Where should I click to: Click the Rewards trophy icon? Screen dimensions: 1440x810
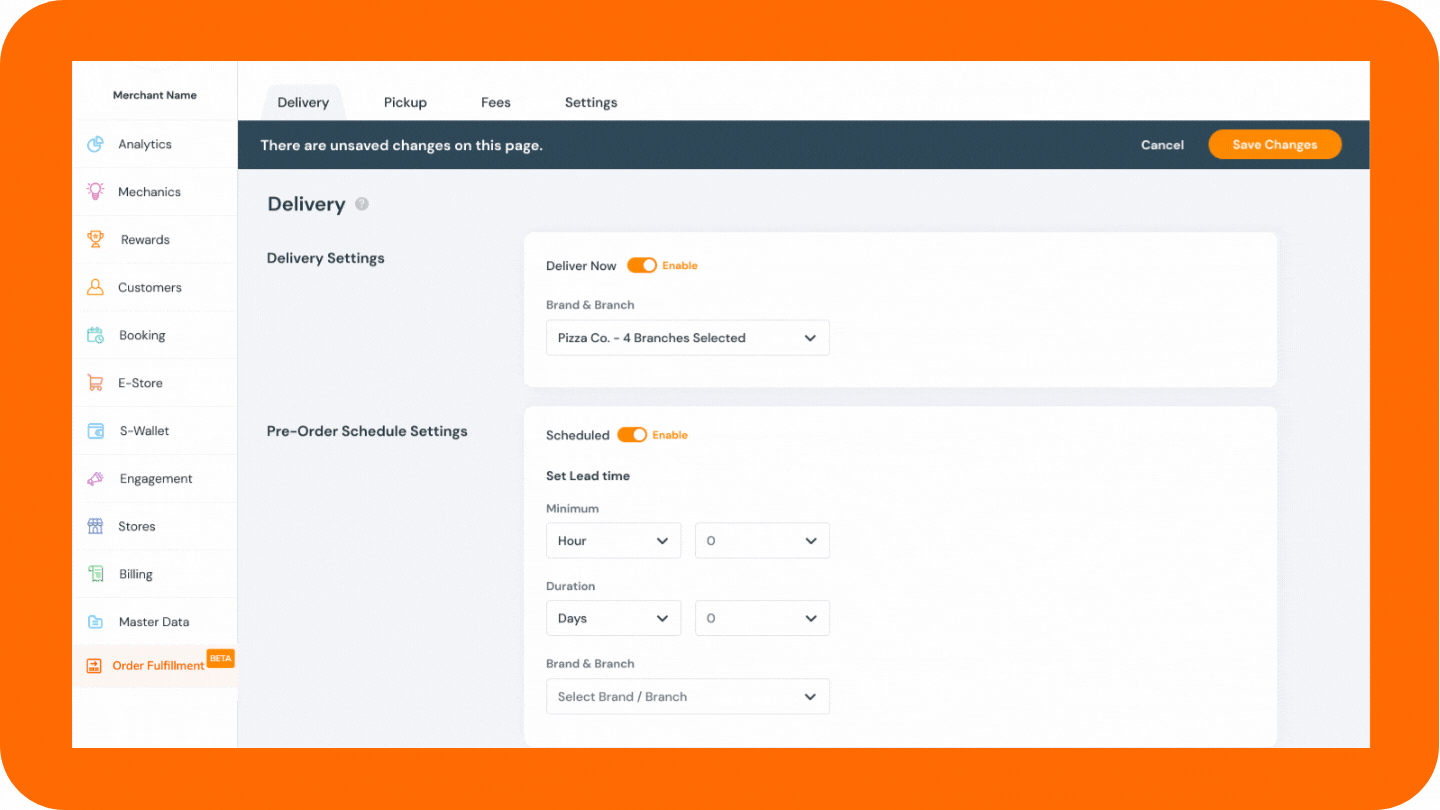pyautogui.click(x=95, y=239)
